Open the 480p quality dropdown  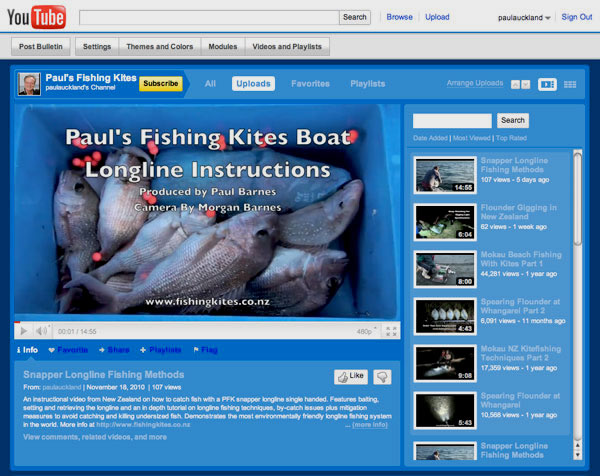(x=367, y=331)
